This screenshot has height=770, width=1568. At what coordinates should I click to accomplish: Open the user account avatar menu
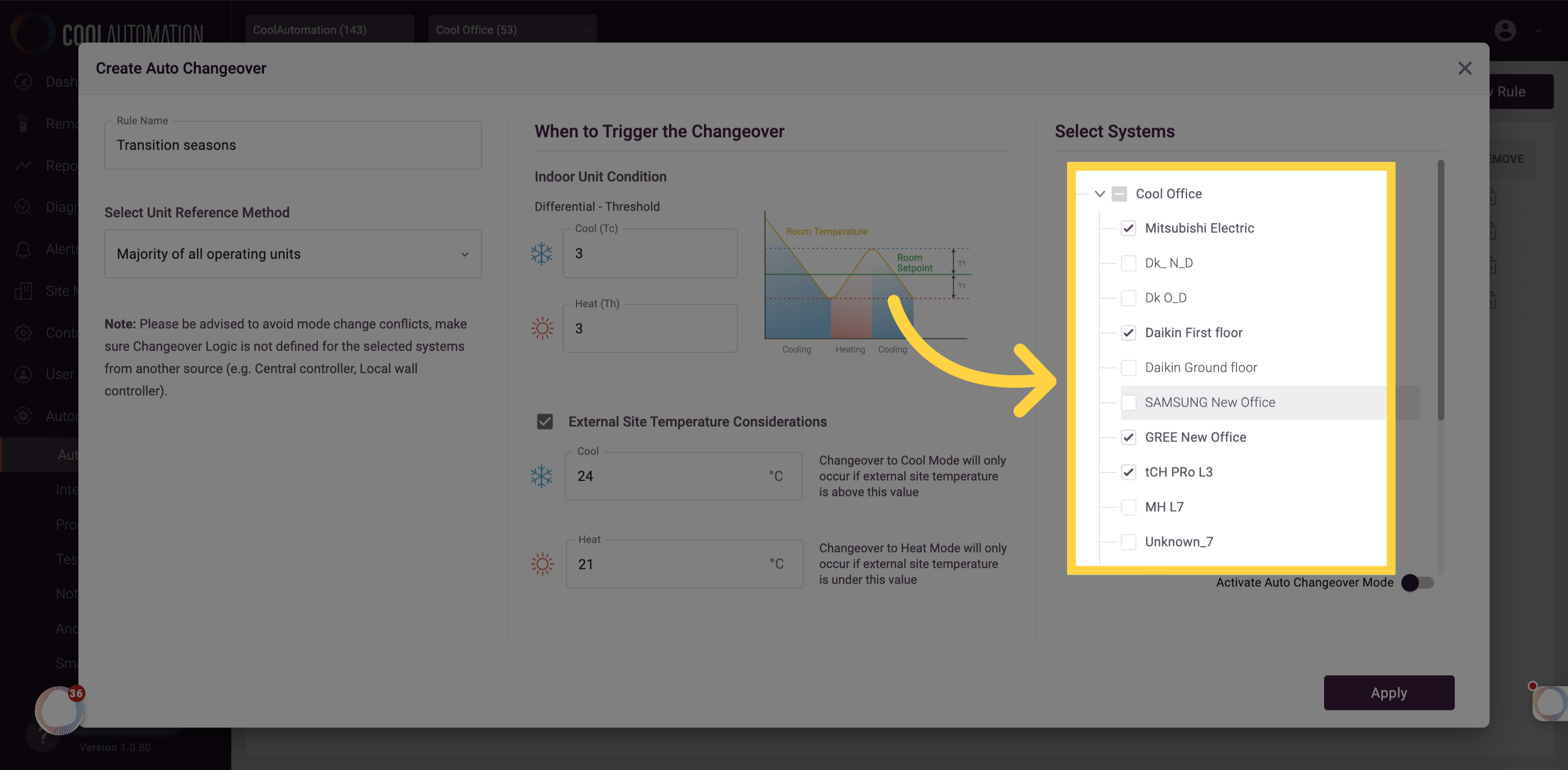[1505, 30]
